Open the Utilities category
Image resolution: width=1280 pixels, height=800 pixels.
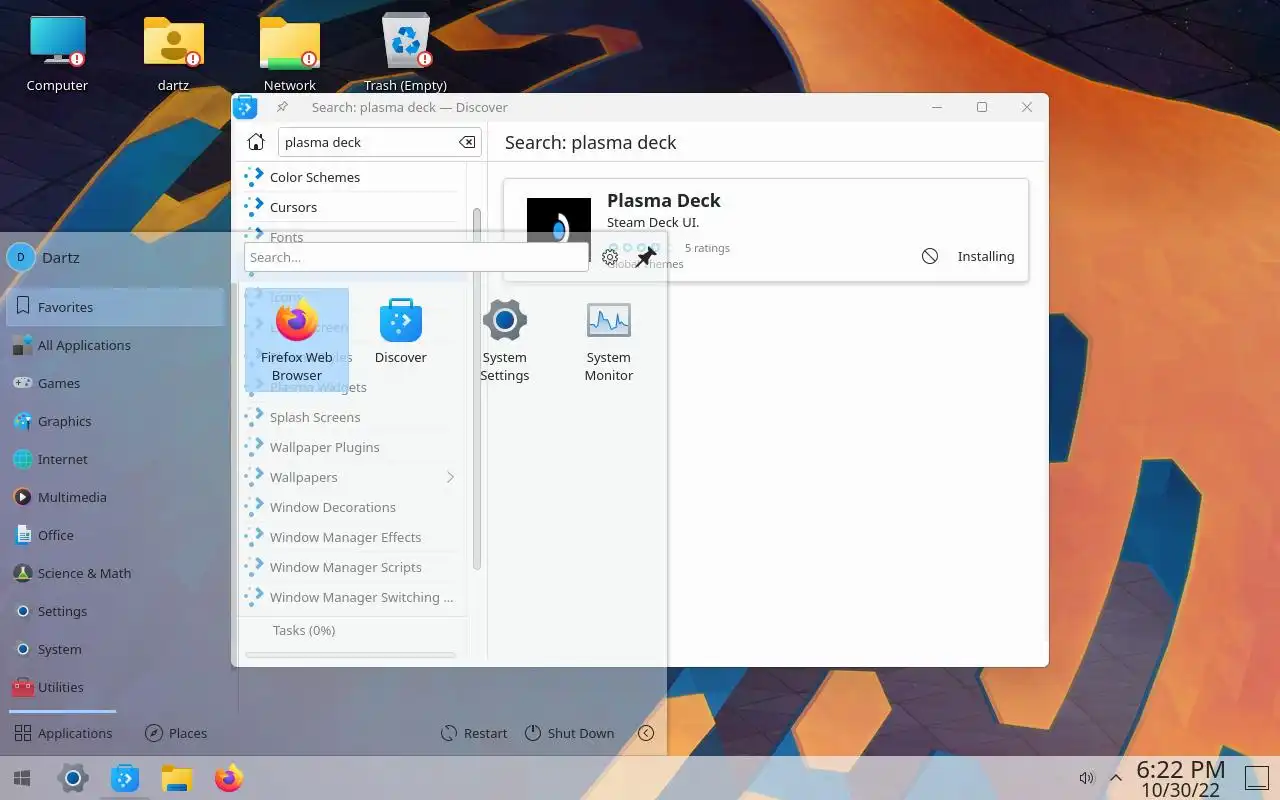click(x=116, y=687)
